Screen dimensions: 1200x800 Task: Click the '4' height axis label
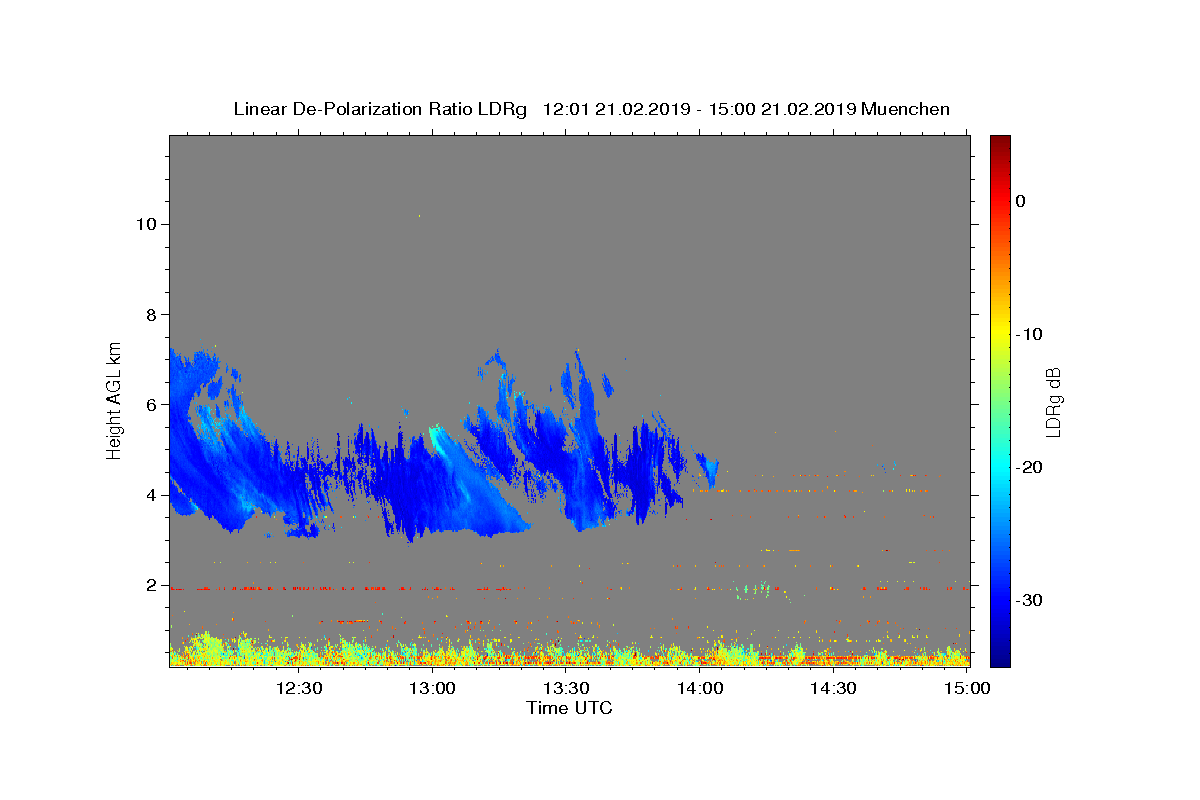click(x=152, y=495)
